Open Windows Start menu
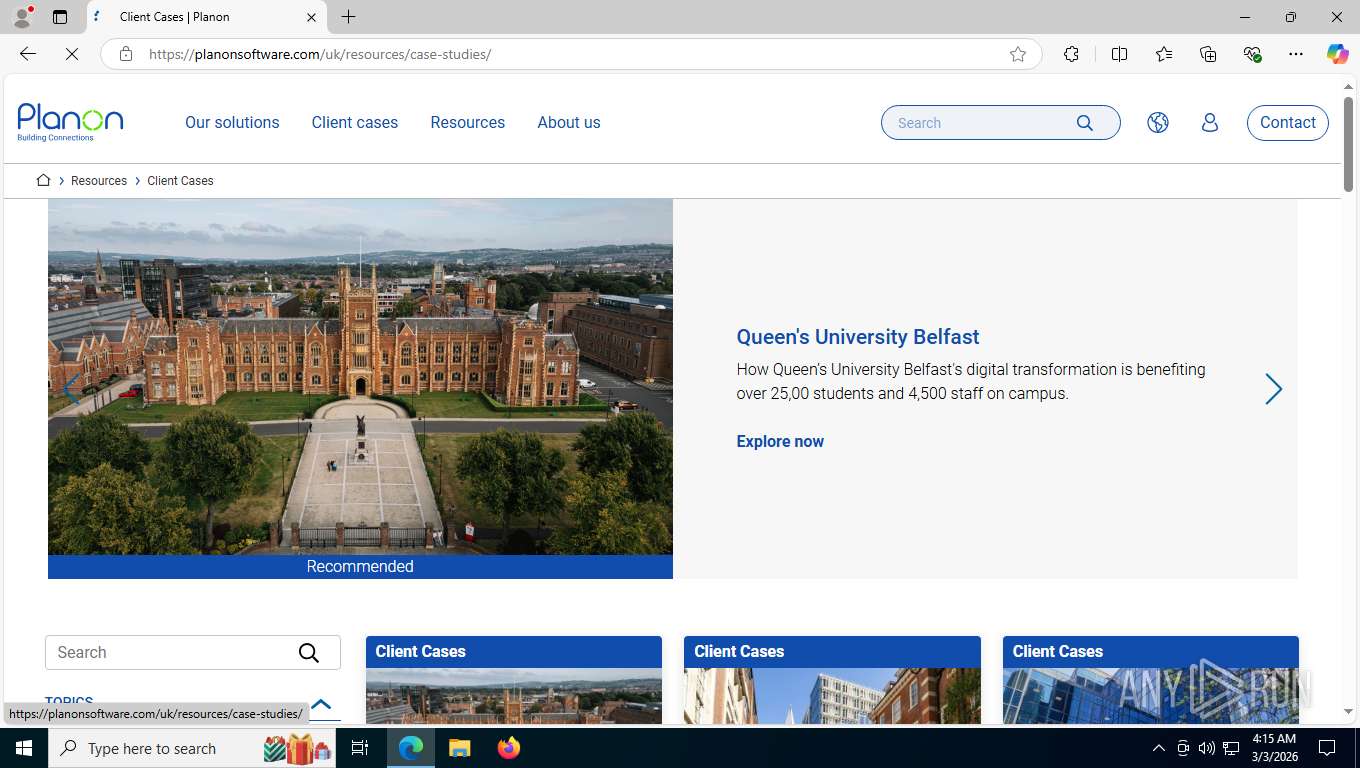Viewport: 1360px width, 768px height. (24, 748)
